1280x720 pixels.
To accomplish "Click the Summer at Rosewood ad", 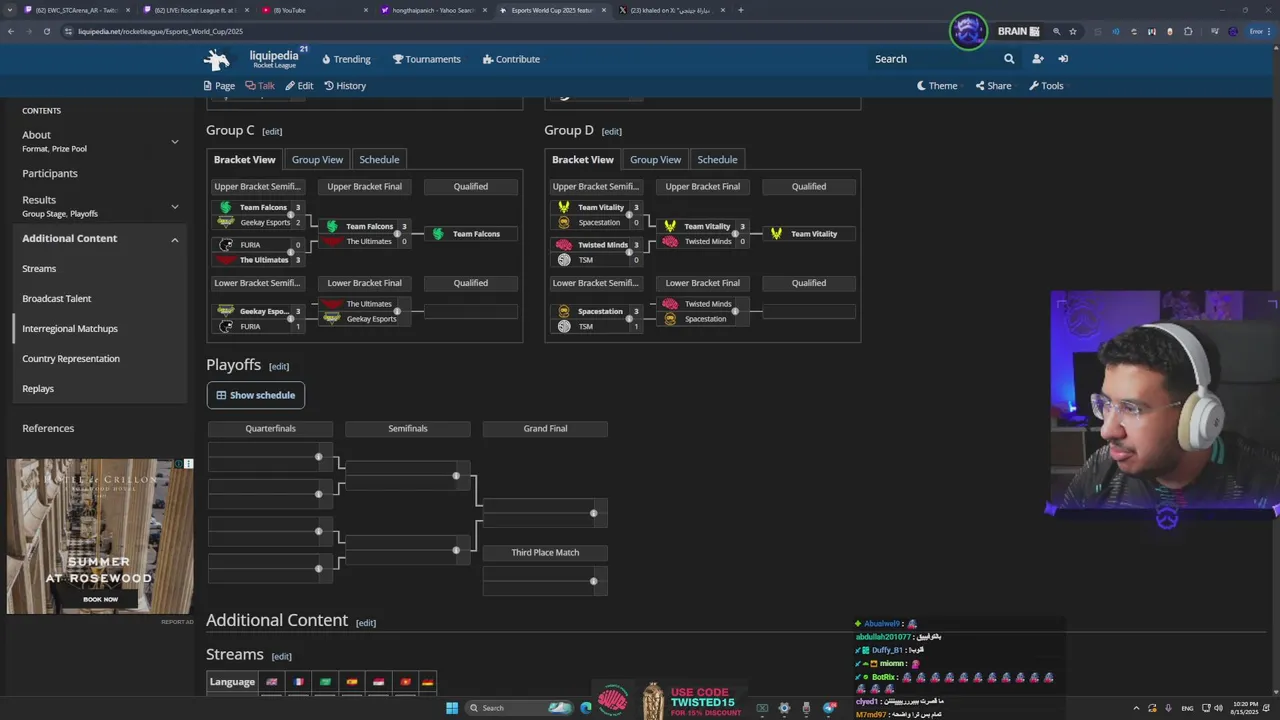I will click(x=100, y=536).
